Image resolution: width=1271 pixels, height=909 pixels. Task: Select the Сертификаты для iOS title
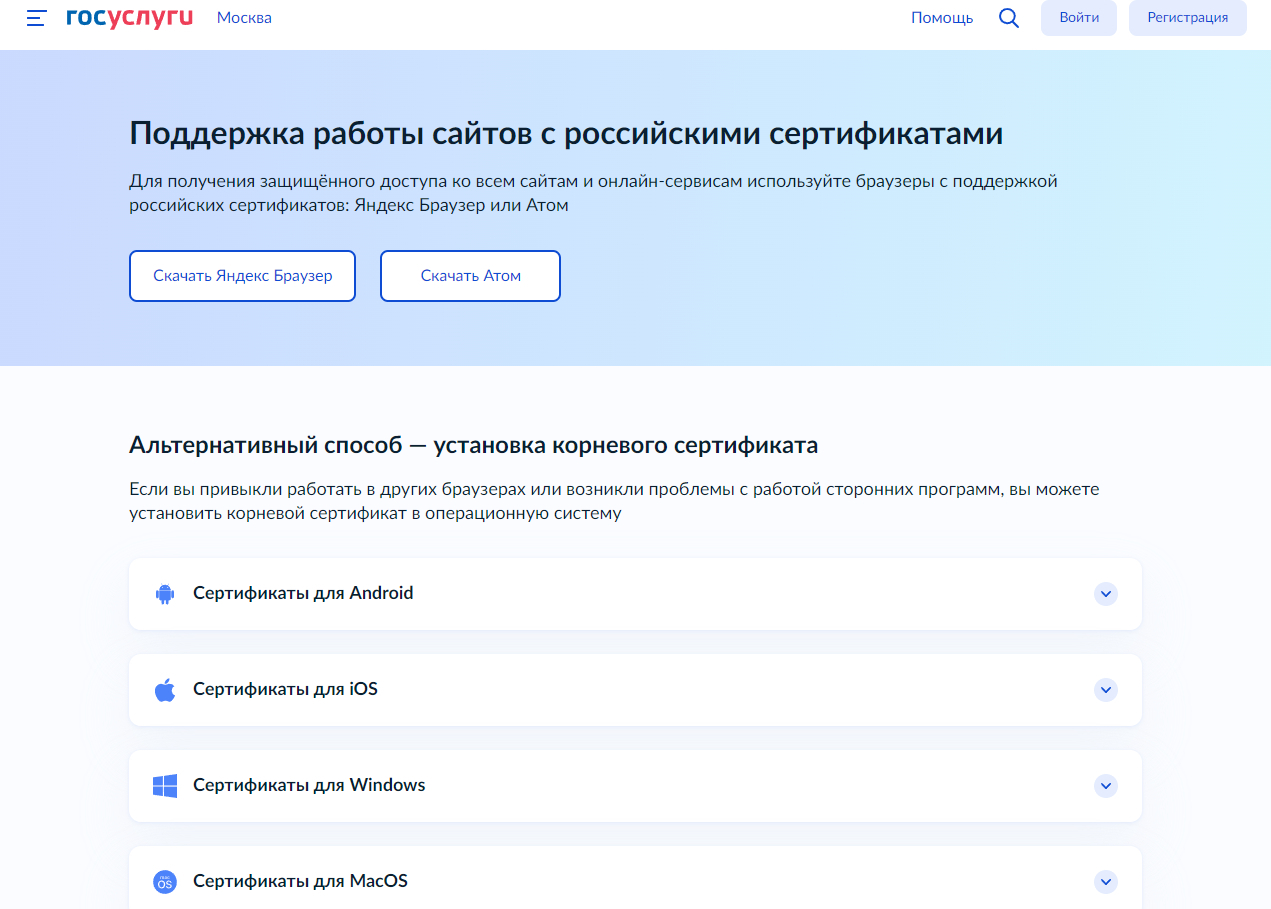[x=285, y=689]
